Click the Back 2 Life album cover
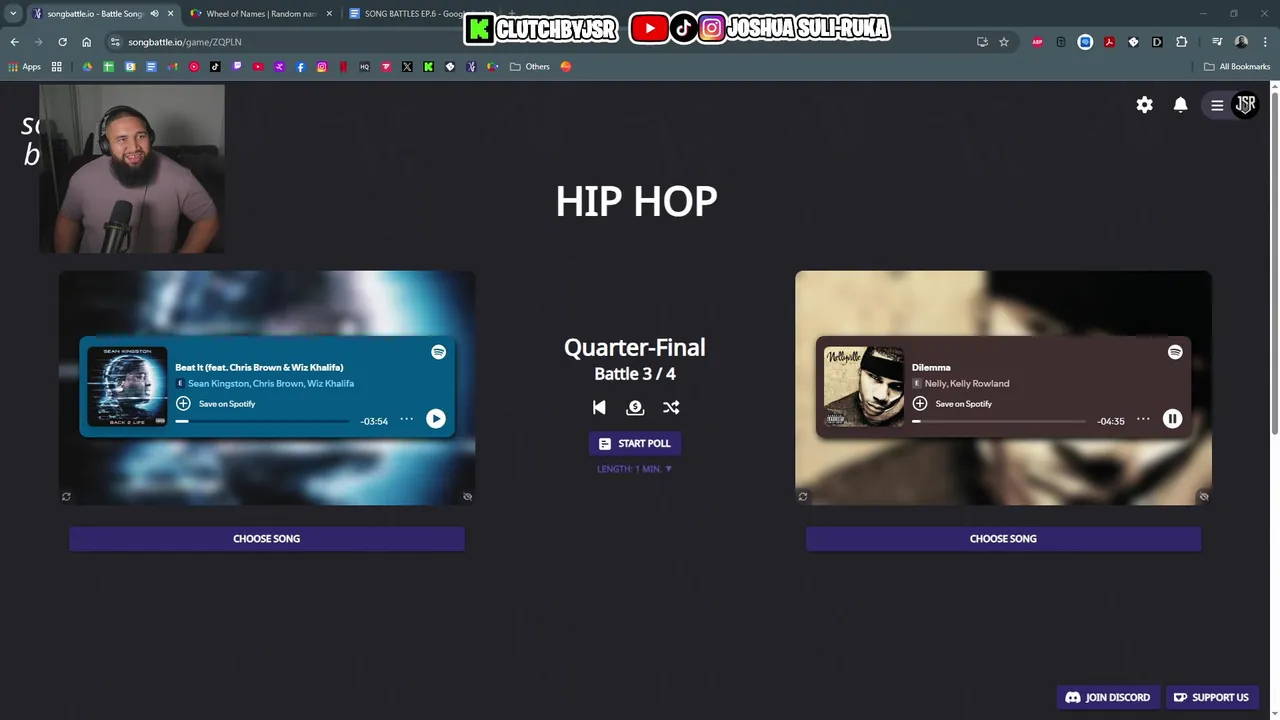The image size is (1280, 720). [127, 387]
